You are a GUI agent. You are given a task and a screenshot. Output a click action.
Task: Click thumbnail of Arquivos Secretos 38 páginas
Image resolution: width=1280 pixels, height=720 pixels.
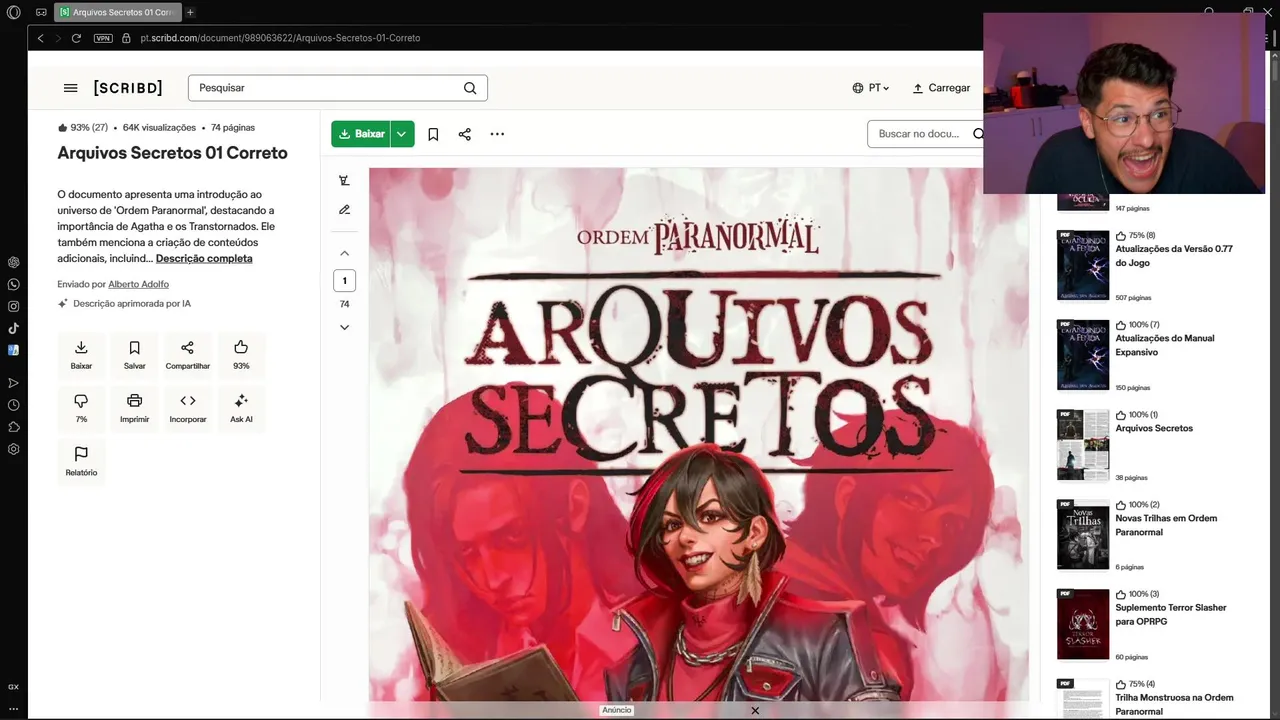coord(1083,445)
